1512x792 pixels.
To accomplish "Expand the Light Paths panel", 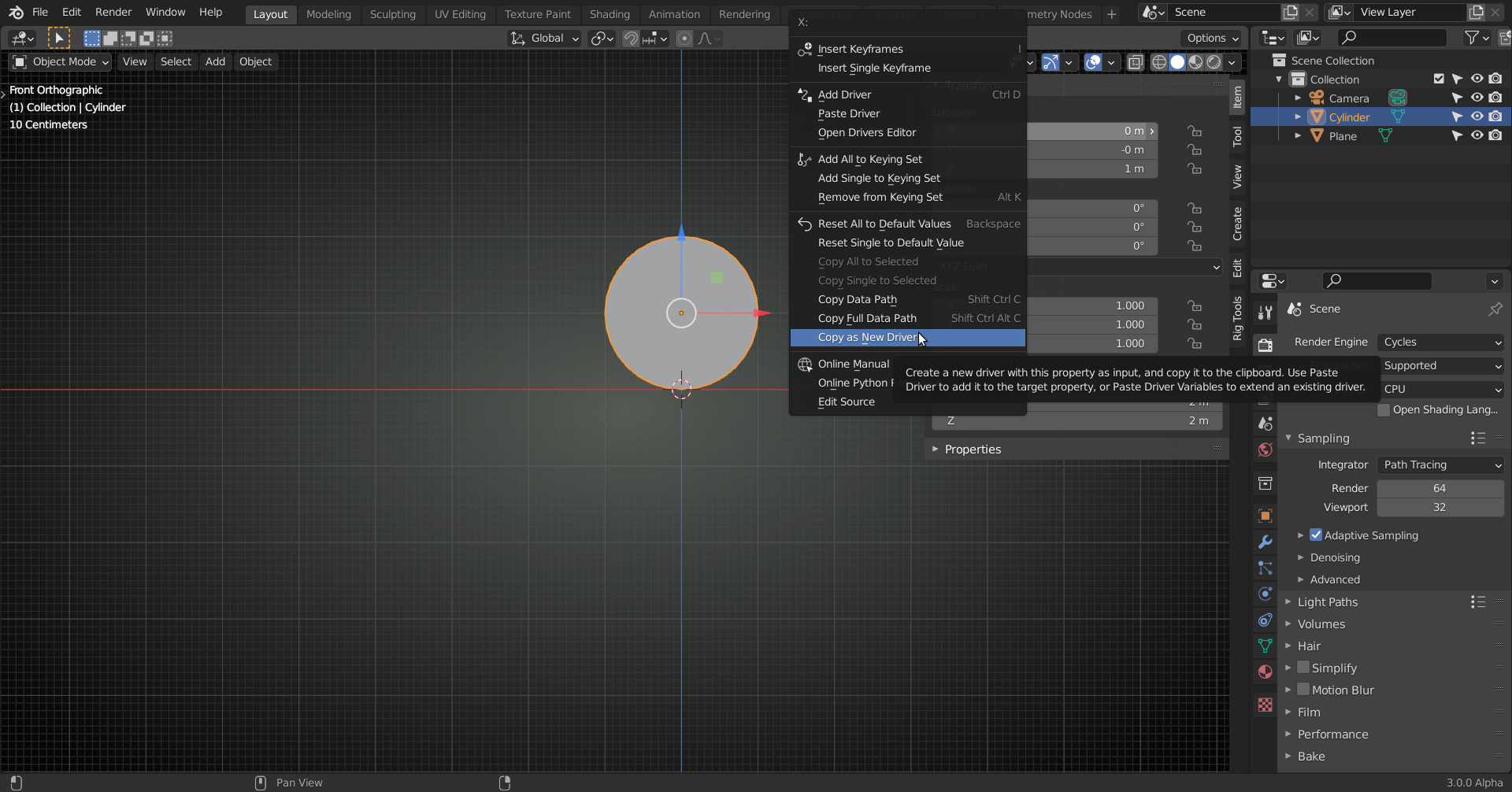I will [1288, 601].
